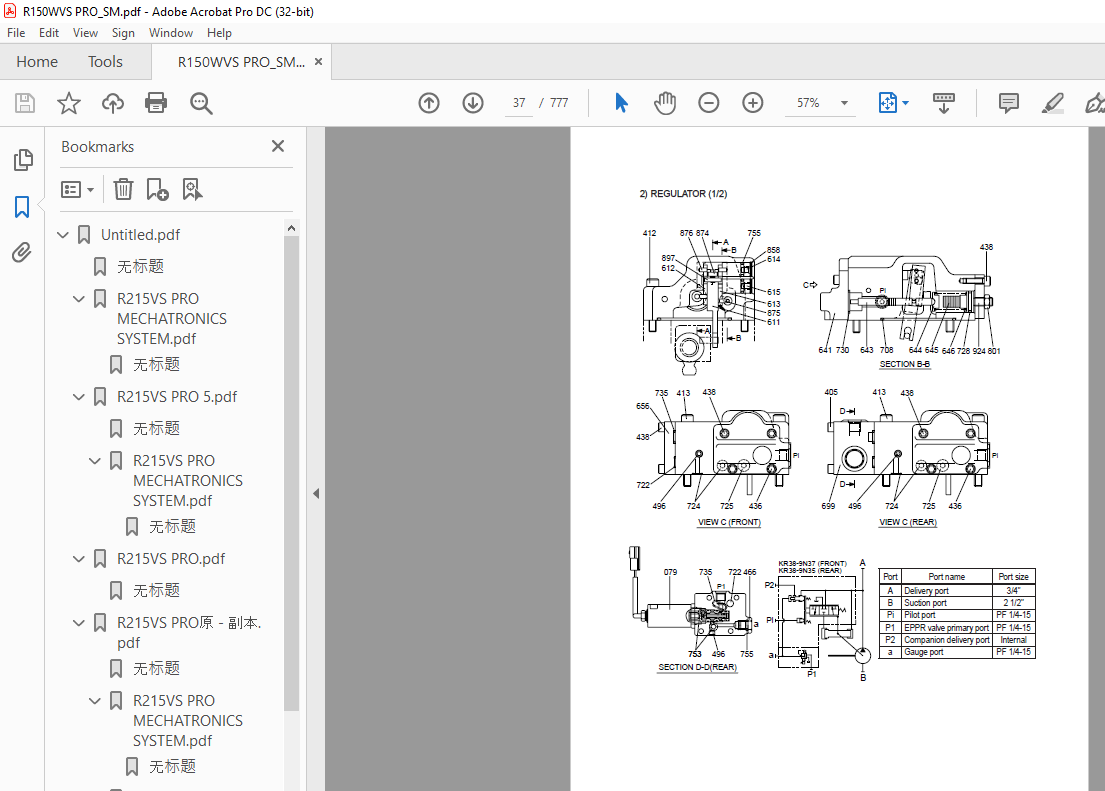Image resolution: width=1105 pixels, height=791 pixels.
Task: Select the R150WVS PRO_SM document tab
Action: (241, 62)
